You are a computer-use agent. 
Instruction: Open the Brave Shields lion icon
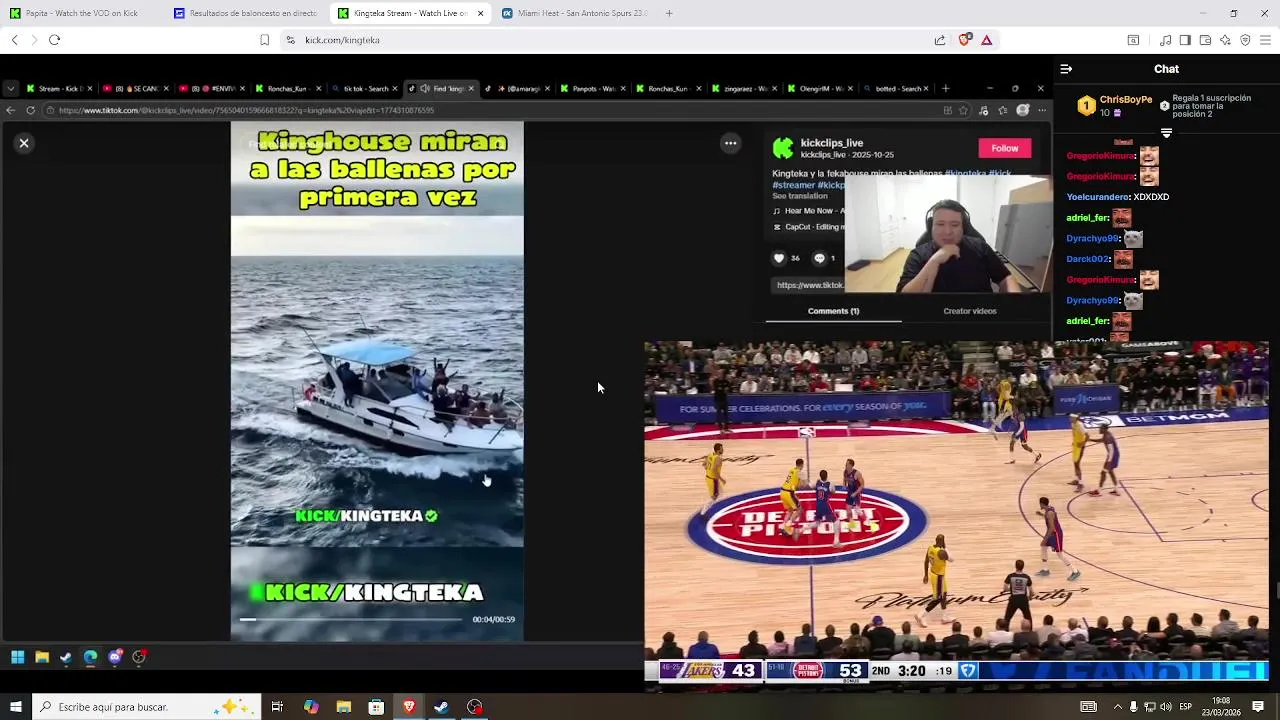point(964,40)
